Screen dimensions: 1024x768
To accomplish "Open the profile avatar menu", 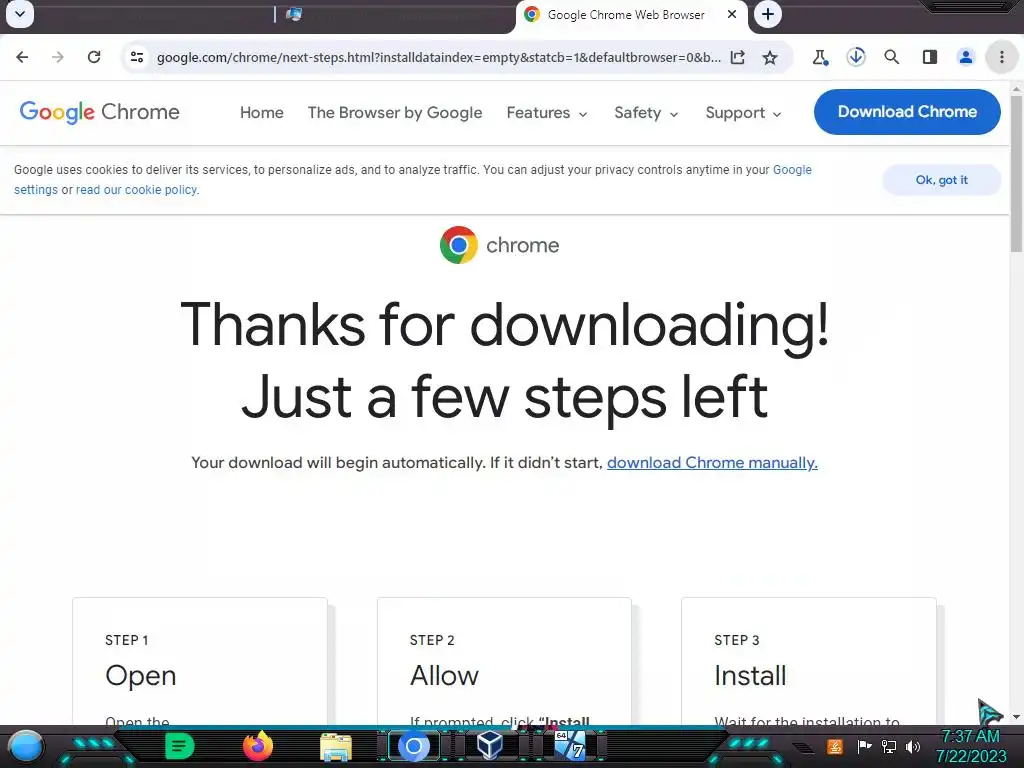I will [x=966, y=57].
